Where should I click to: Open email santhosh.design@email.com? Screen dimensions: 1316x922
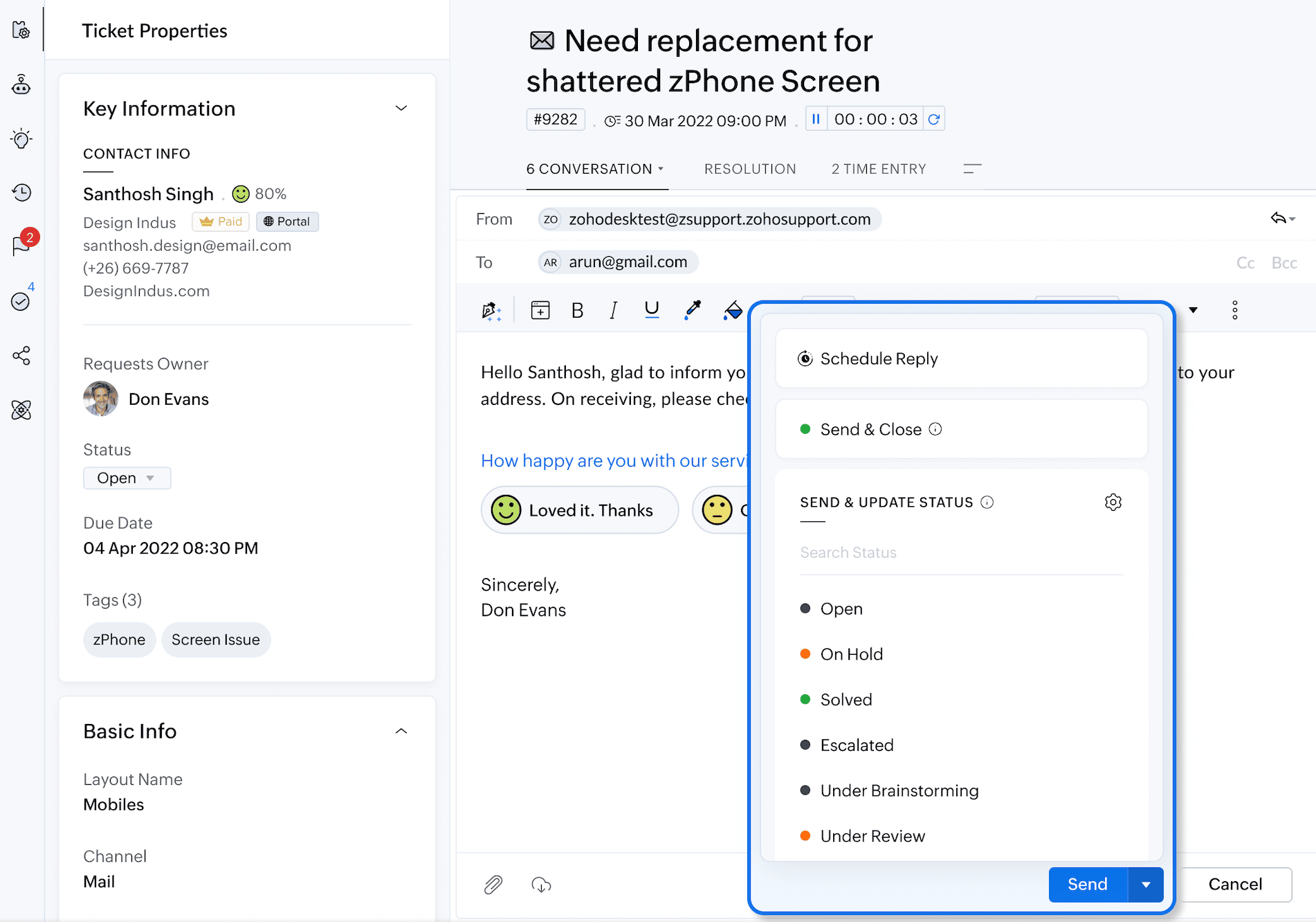point(187,246)
